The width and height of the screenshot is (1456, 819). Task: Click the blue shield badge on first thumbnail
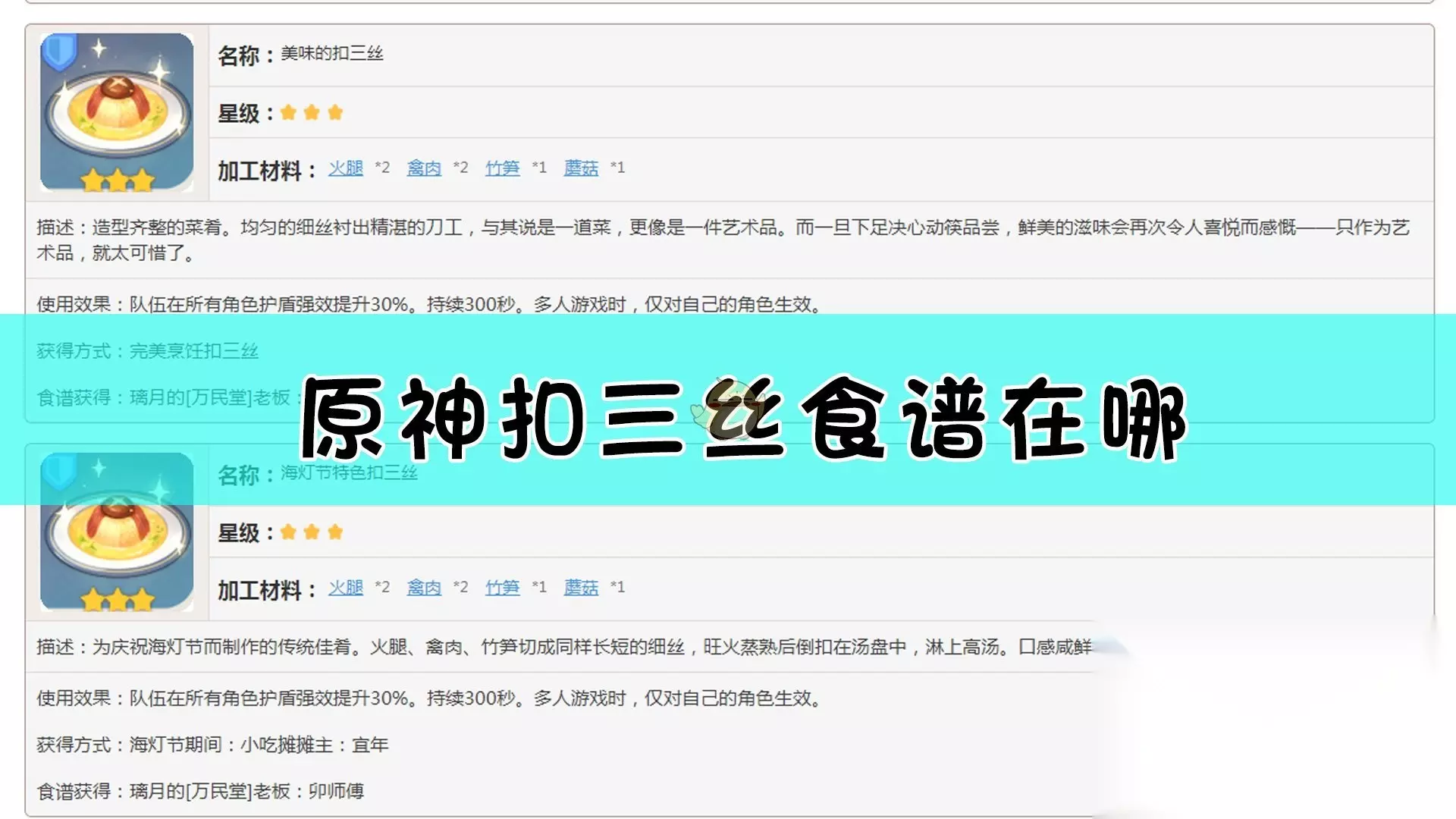click(x=58, y=51)
